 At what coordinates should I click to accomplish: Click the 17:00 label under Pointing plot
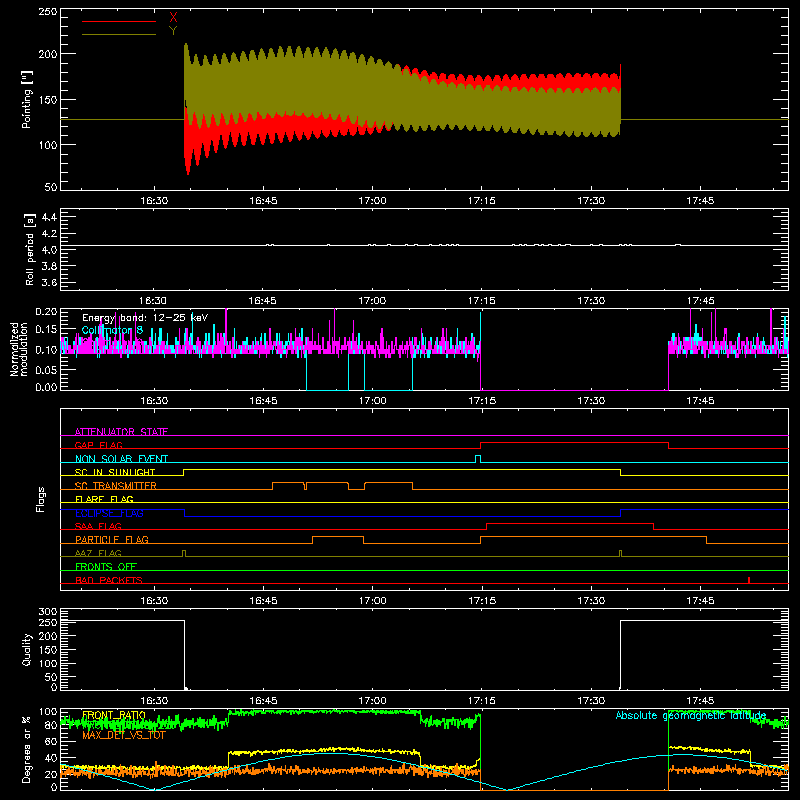(372, 201)
